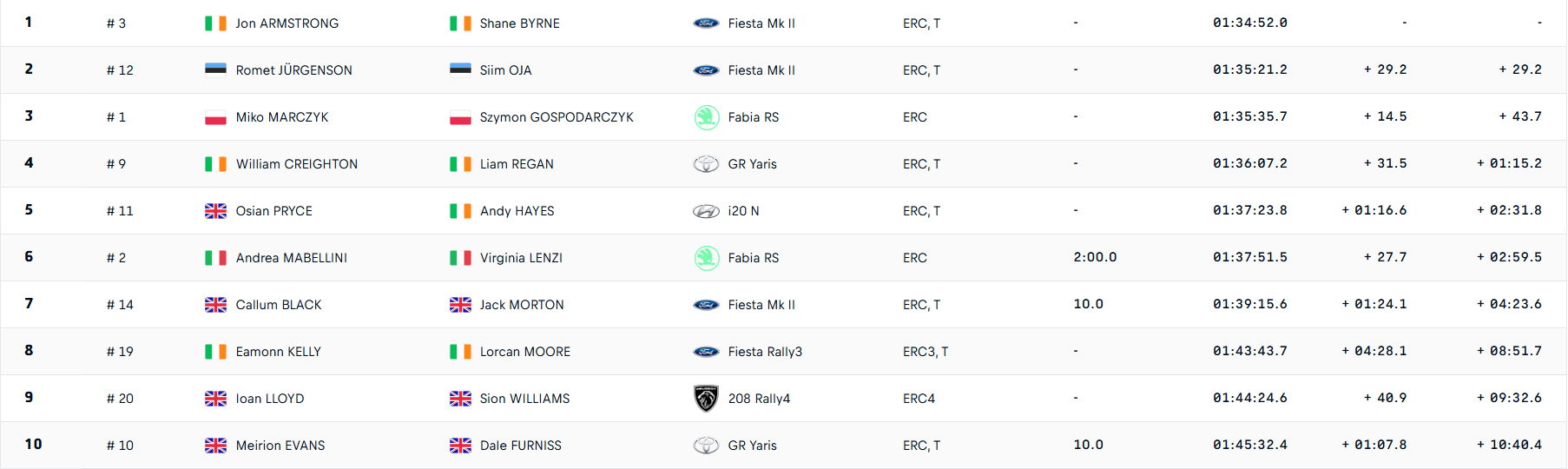1568x469 pixels.
Task: Select co-driver Lorcan MOORE's name
Action: 525,352
